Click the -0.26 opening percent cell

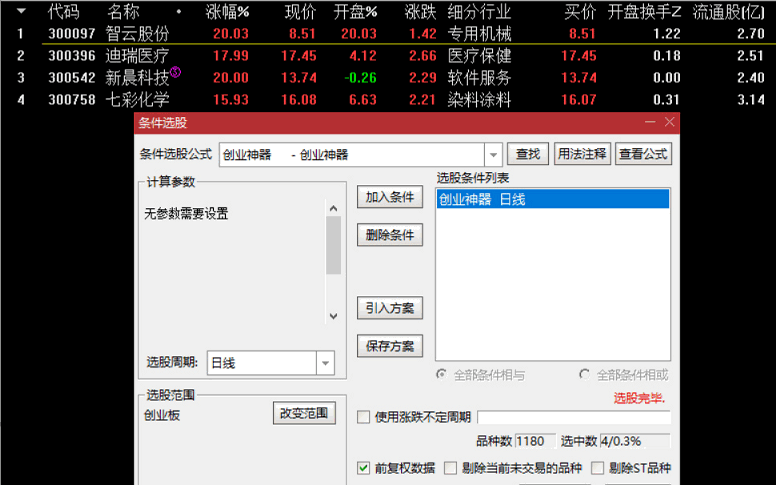(x=360, y=78)
